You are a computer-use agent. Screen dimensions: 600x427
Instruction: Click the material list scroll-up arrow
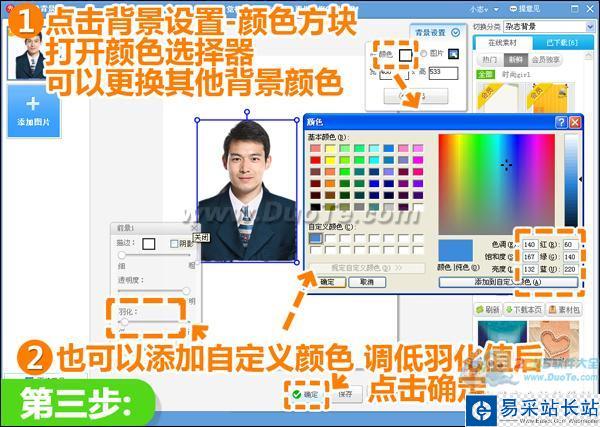point(590,56)
